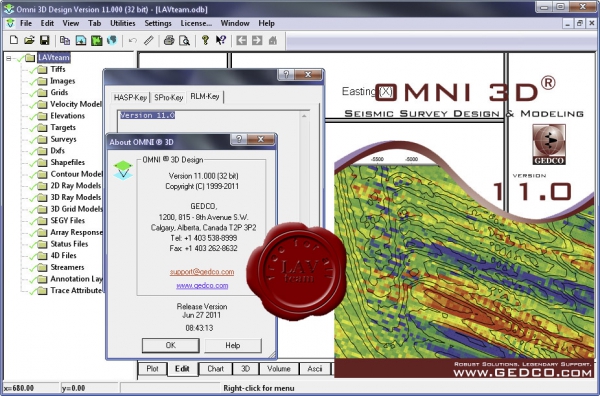This screenshot has width=600, height=396.
Task: Click the Save floppy disk icon
Action: tap(45, 40)
